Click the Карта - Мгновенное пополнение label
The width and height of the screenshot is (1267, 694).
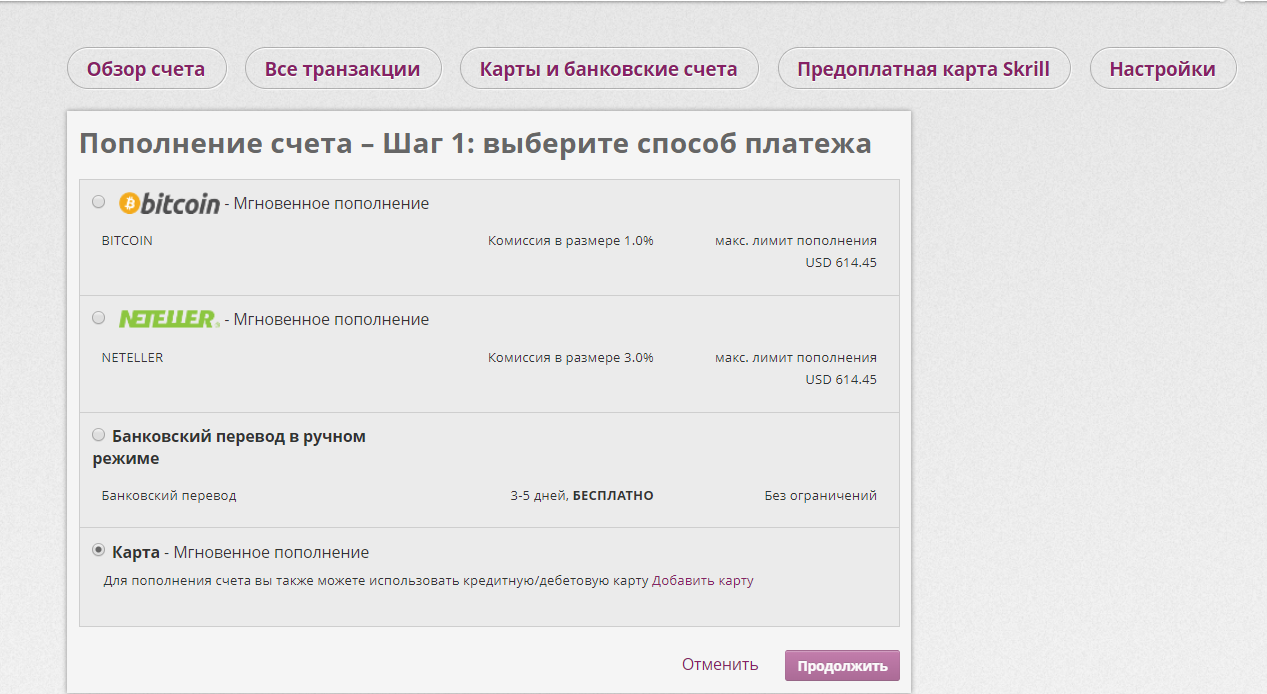click(x=240, y=552)
